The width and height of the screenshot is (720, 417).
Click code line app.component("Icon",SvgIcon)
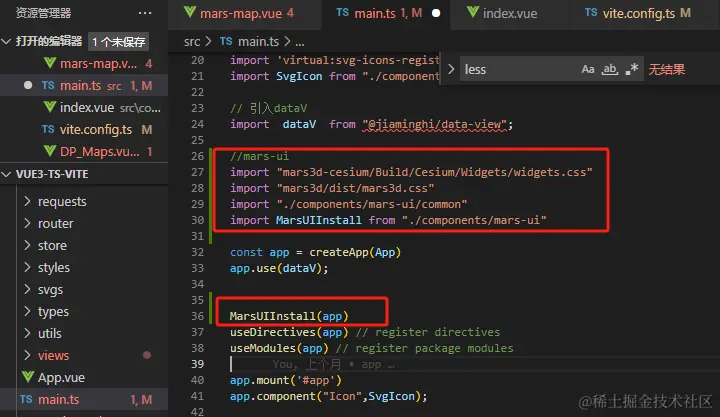328,396
